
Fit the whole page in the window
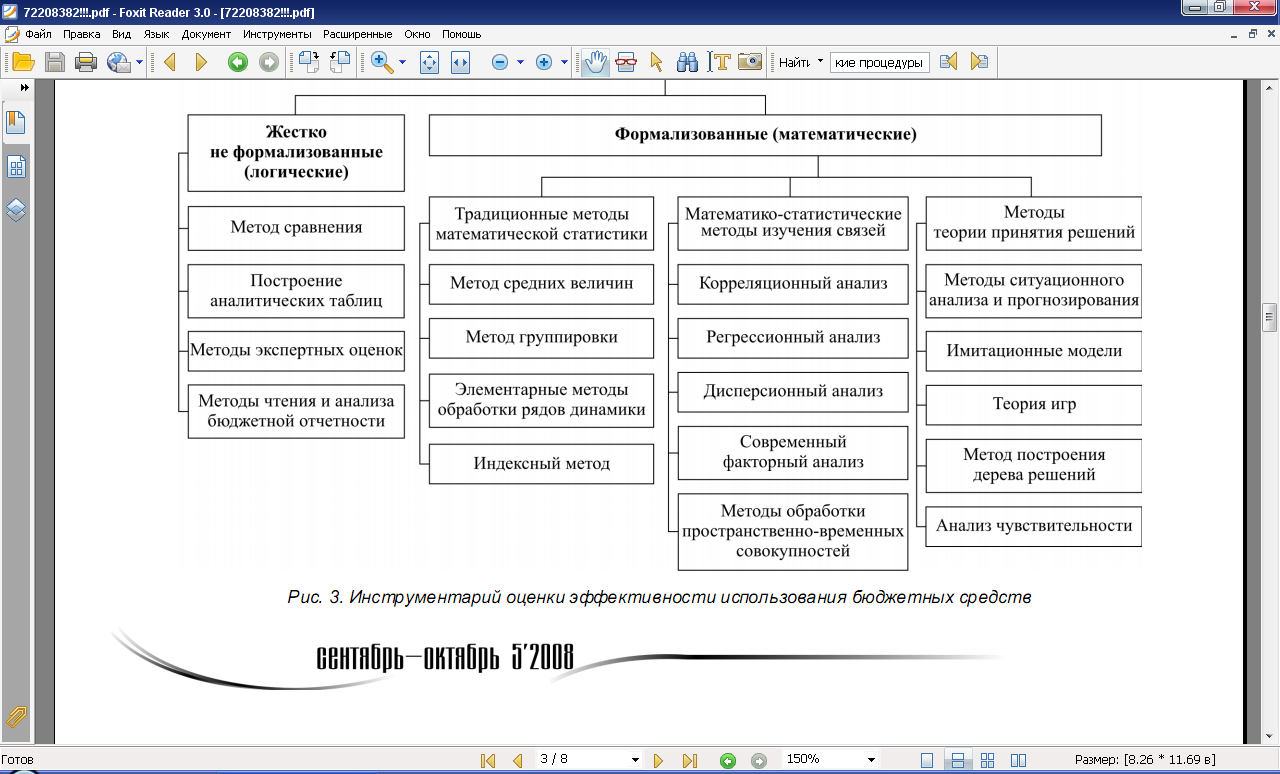coord(429,62)
